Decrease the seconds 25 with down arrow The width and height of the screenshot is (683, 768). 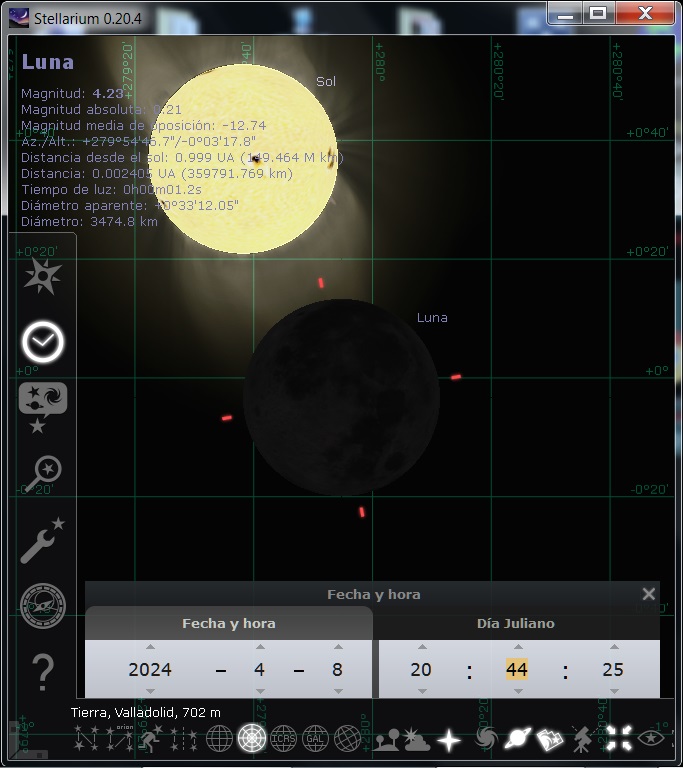[614, 691]
